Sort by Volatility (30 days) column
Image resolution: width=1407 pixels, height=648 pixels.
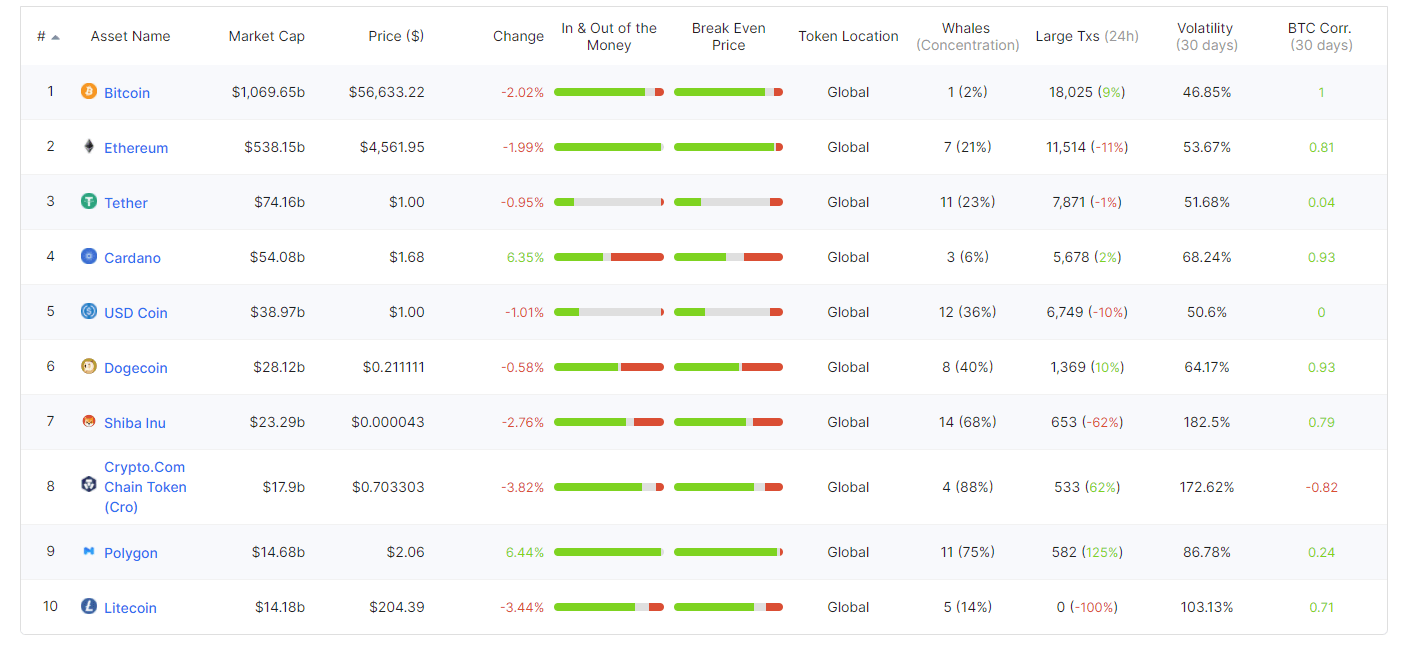point(1205,36)
